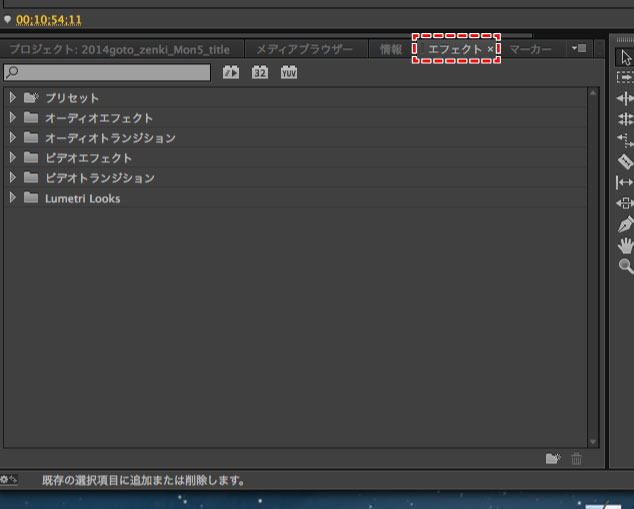Select the ビデオトランジション row label
This screenshot has width=634, height=509.
[x=100, y=178]
